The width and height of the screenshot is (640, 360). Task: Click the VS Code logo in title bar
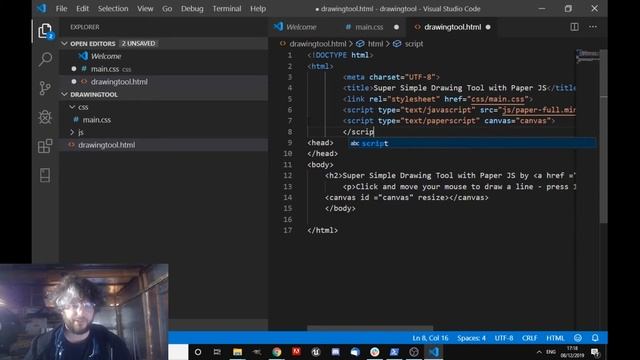click(x=42, y=8)
